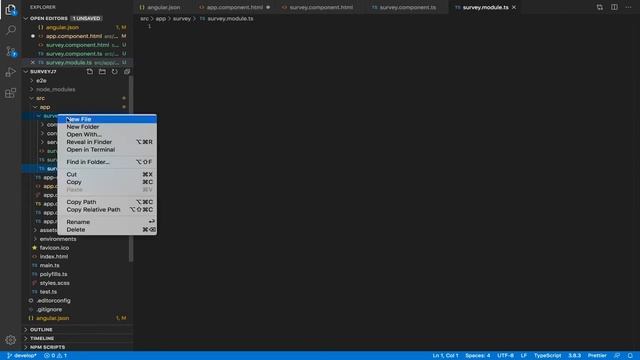Screen dimensions: 640x360
Task: Close the survey.module.ts tab
Action: tap(514, 7)
